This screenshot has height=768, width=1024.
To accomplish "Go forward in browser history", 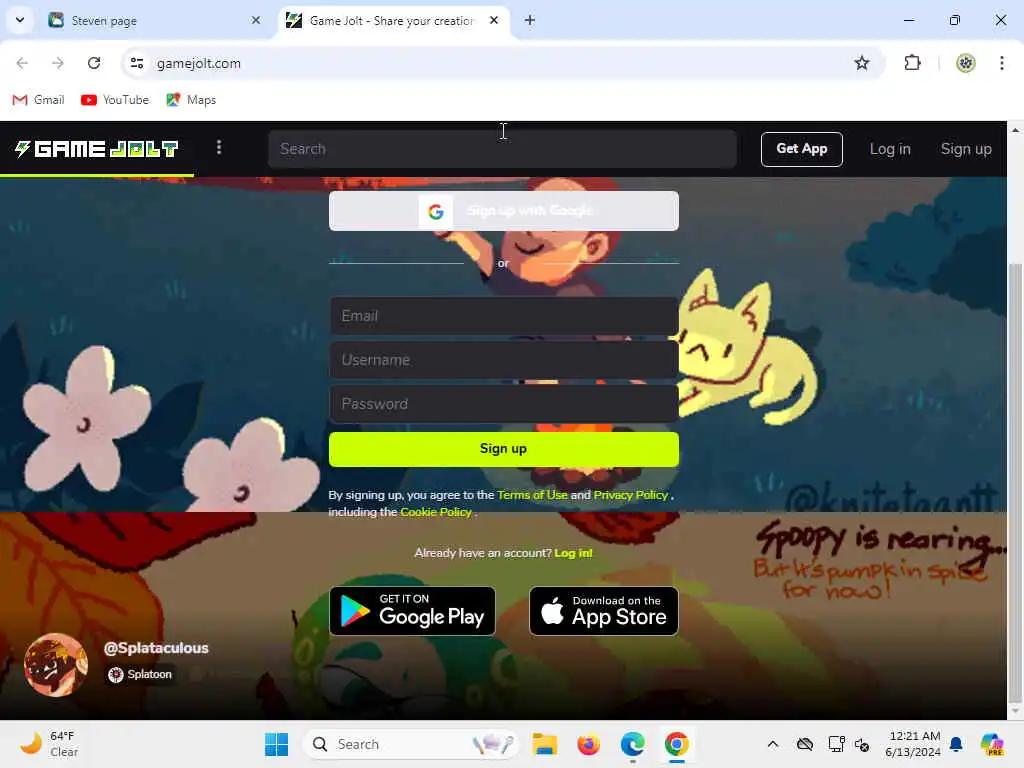I will [57, 63].
